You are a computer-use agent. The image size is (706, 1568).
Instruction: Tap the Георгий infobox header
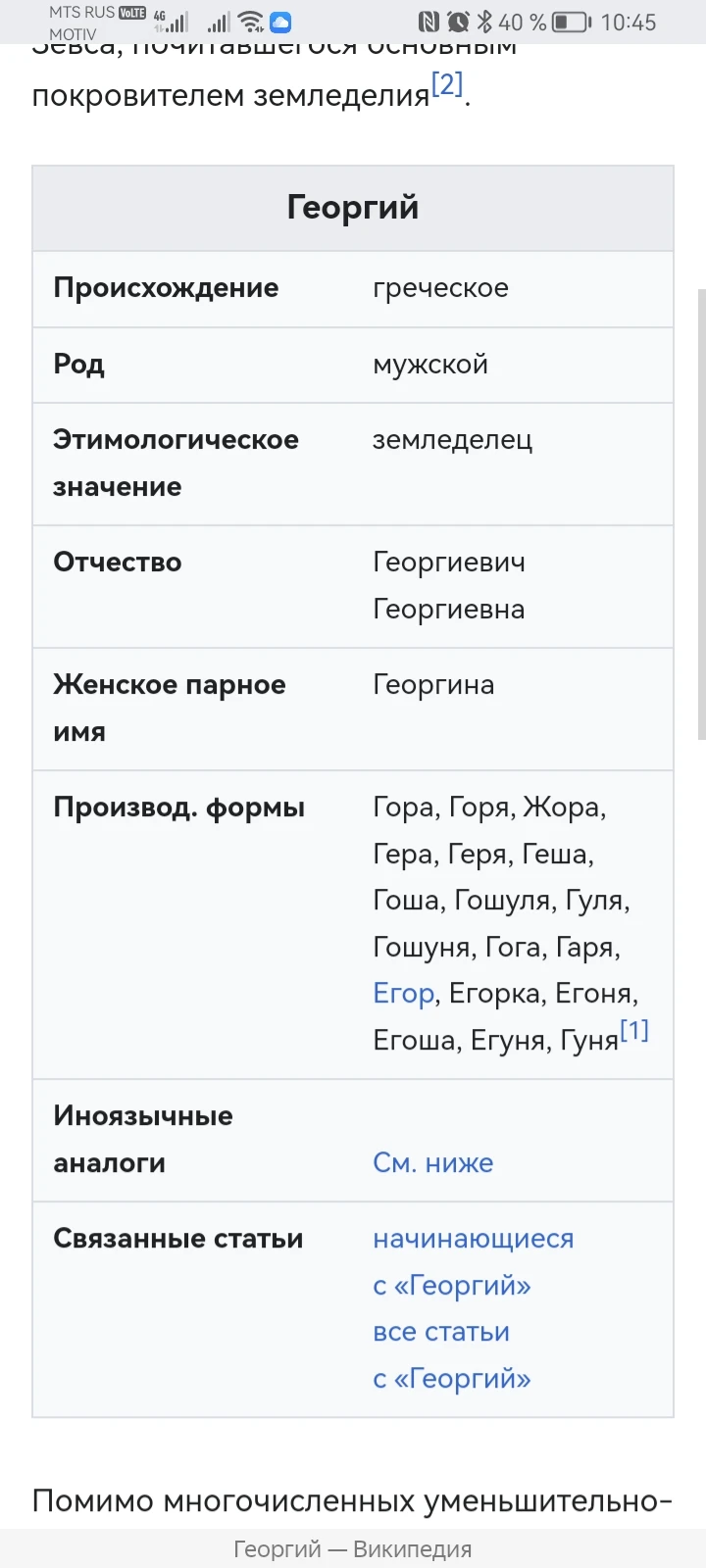353,208
